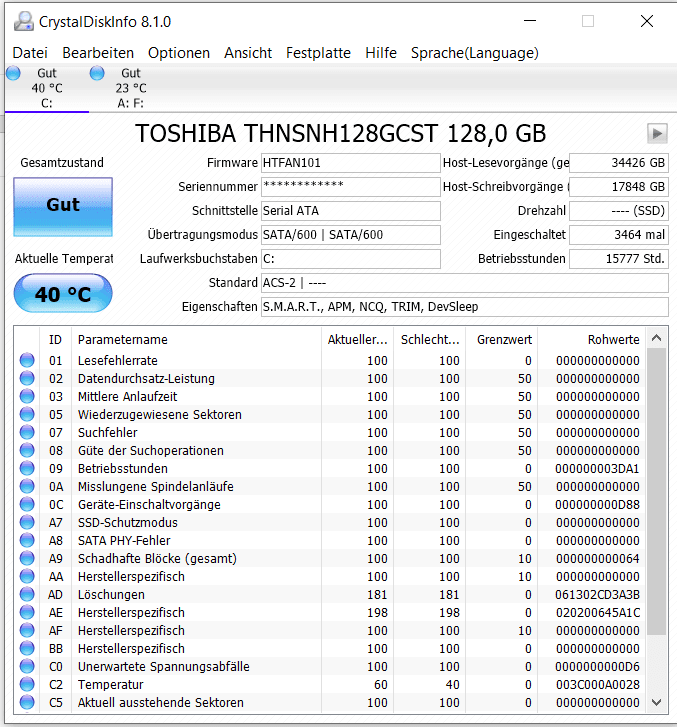Open the Optionen menu
Image resolution: width=677 pixels, height=727 pixels.
coord(179,53)
